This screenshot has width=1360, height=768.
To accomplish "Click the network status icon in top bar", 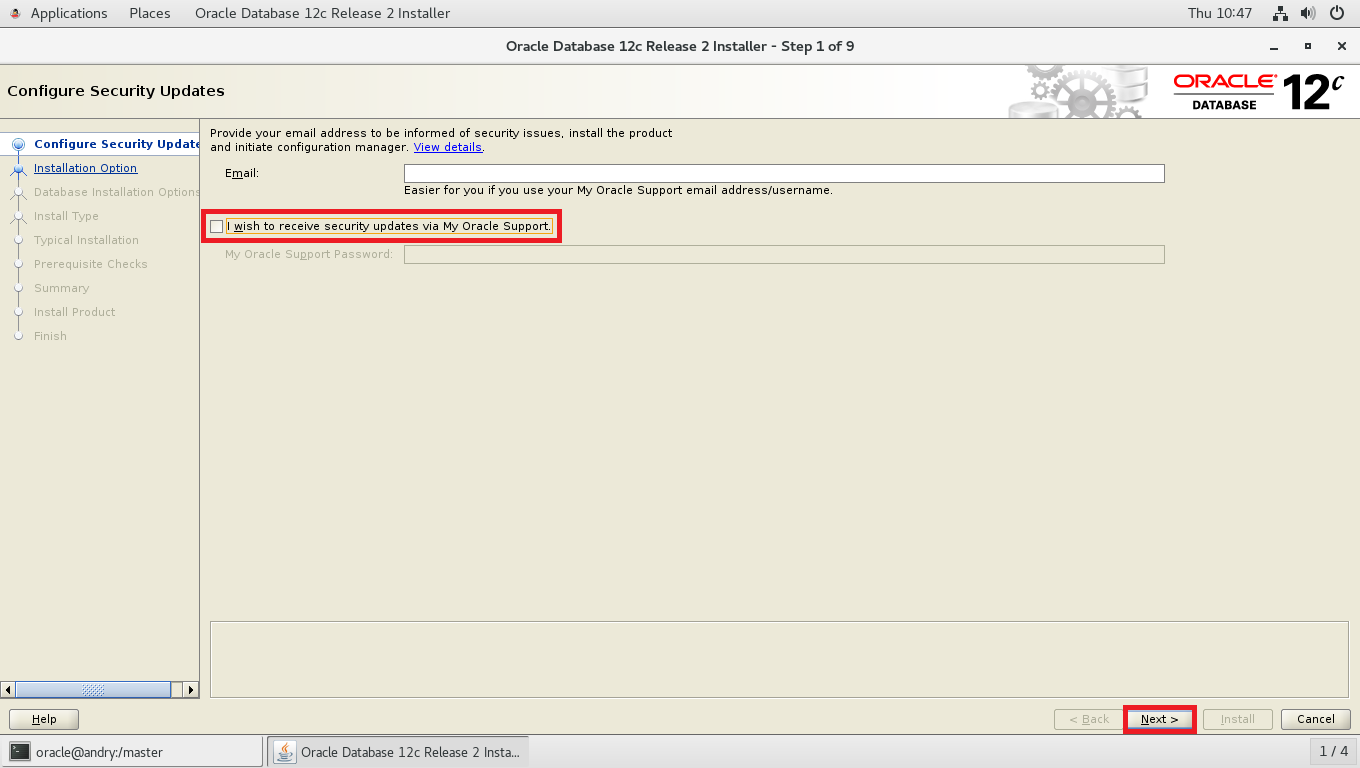I will point(1280,13).
